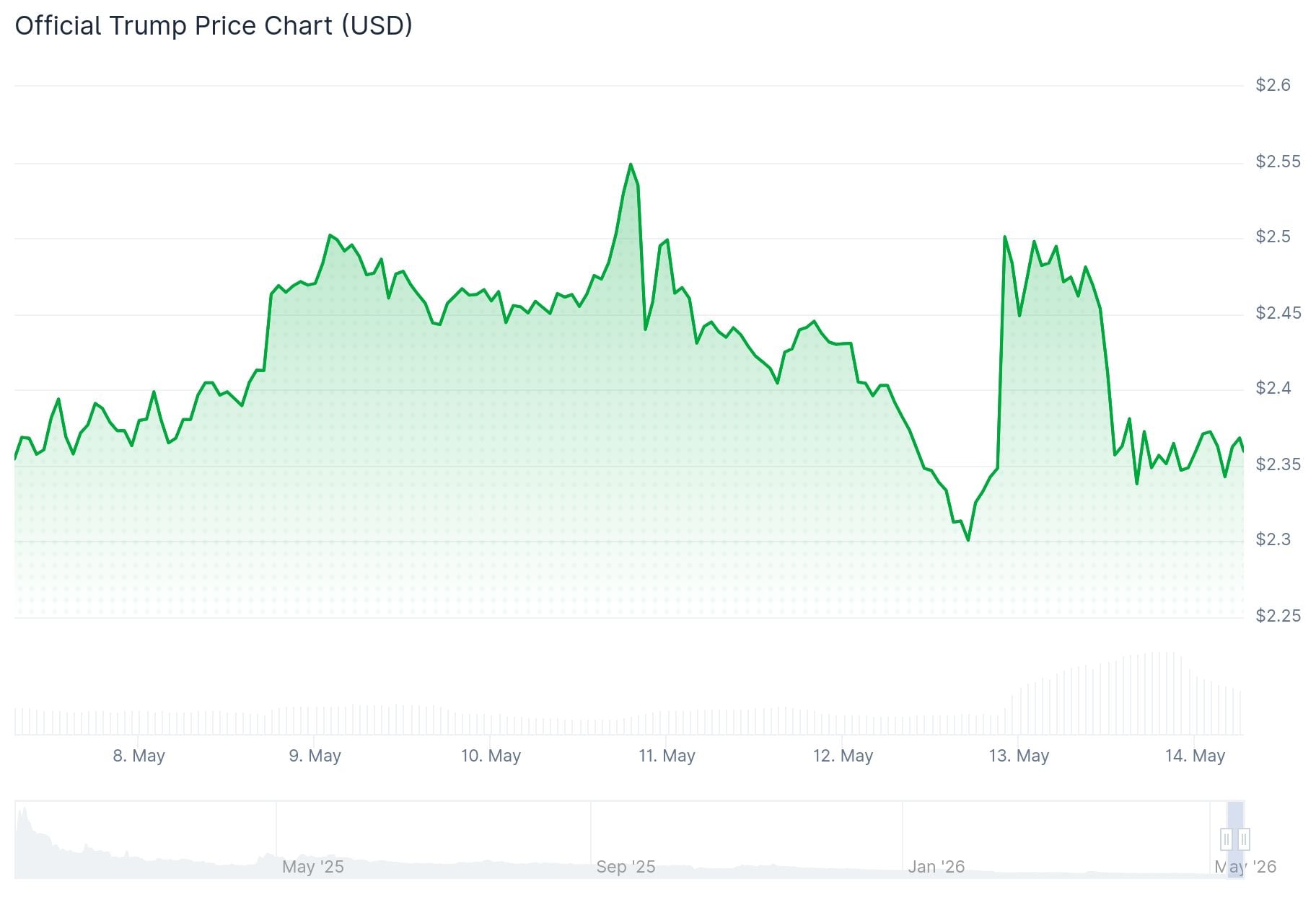Viewport: 1316px width, 900px height.
Task: Click the '$2.25' axis label
Action: 1278,616
